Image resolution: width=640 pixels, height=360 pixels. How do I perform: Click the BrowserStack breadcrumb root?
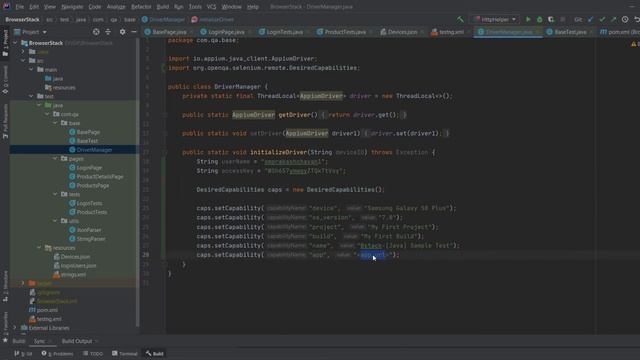coord(22,19)
